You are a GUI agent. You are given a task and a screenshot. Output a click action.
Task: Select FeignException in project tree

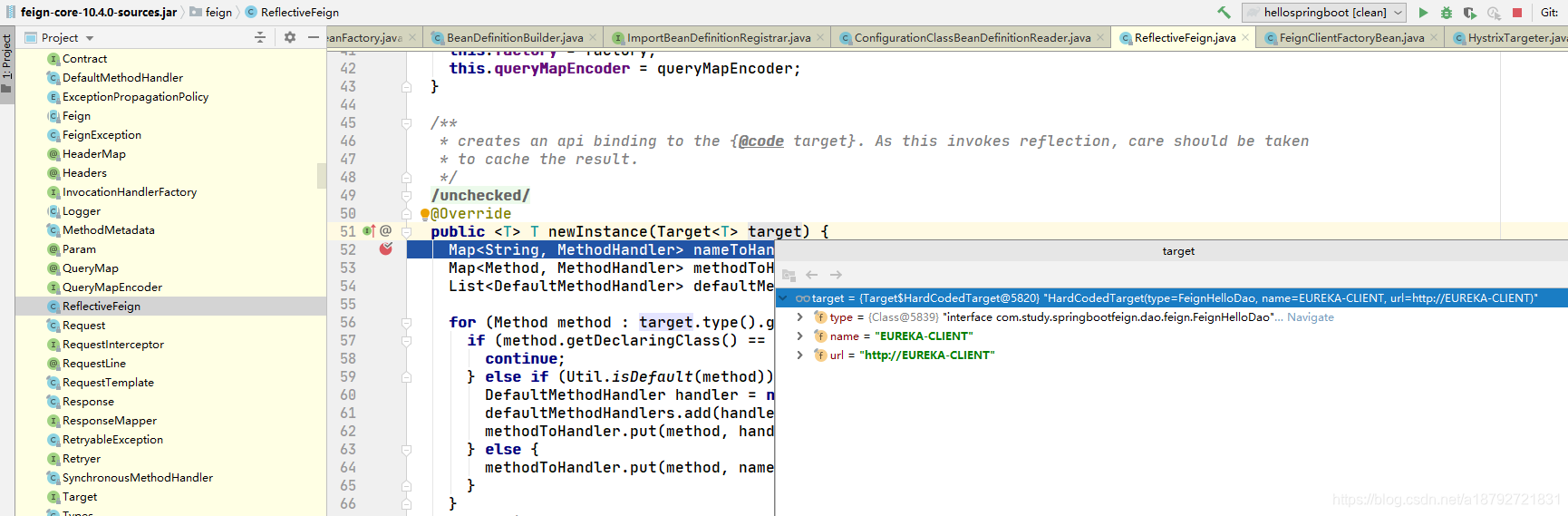[102, 135]
